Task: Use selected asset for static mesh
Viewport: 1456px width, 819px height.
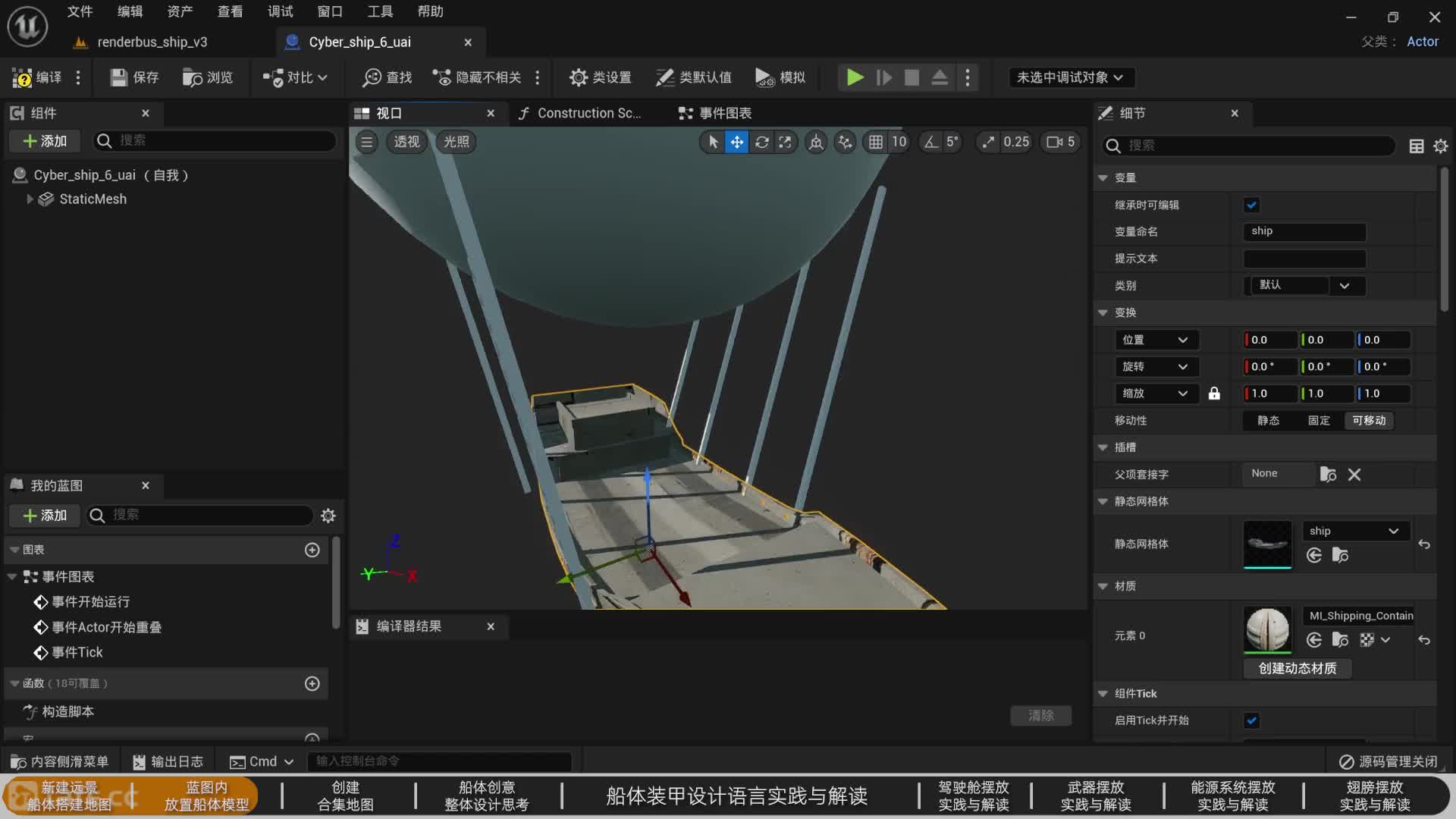Action: tap(1314, 555)
